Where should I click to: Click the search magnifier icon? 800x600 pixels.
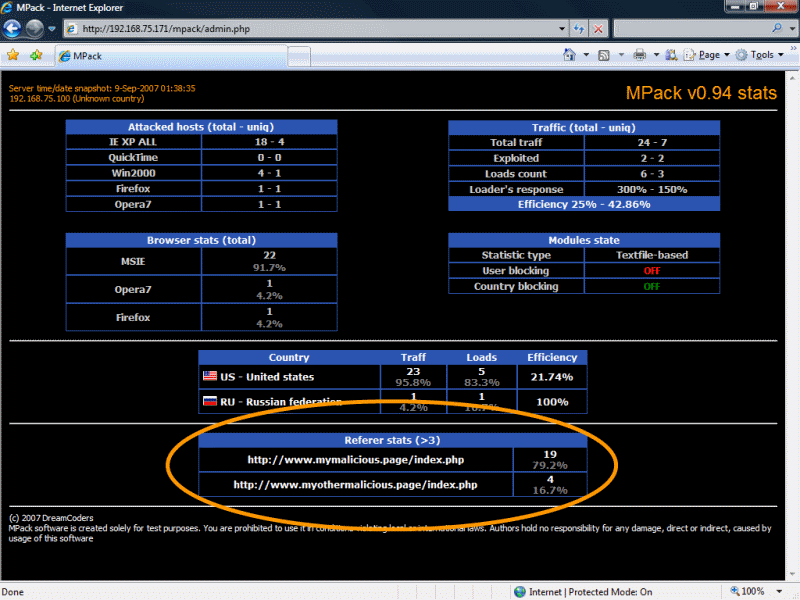(x=777, y=28)
